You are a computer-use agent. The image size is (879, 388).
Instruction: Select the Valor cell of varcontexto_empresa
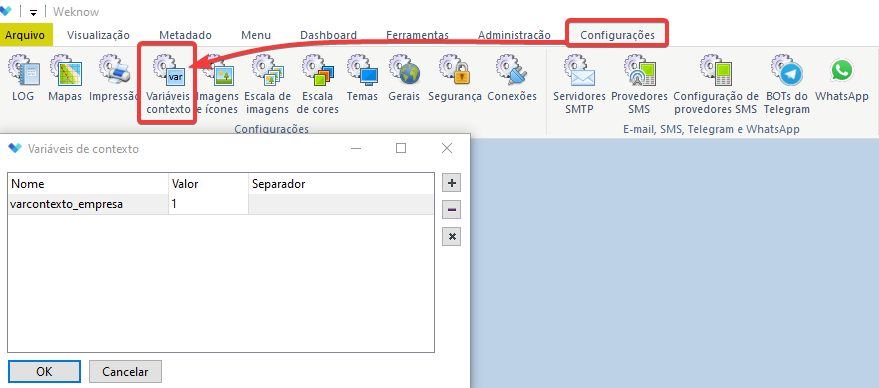pyautogui.click(x=208, y=205)
